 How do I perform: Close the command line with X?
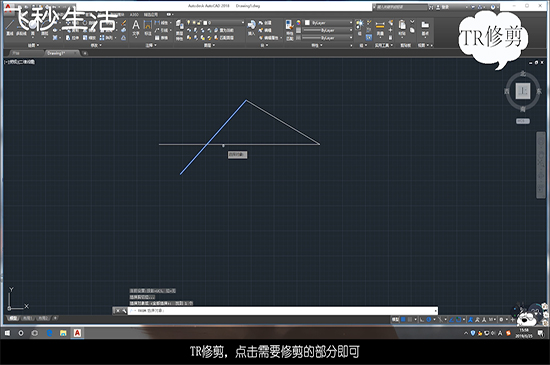click(x=118, y=311)
